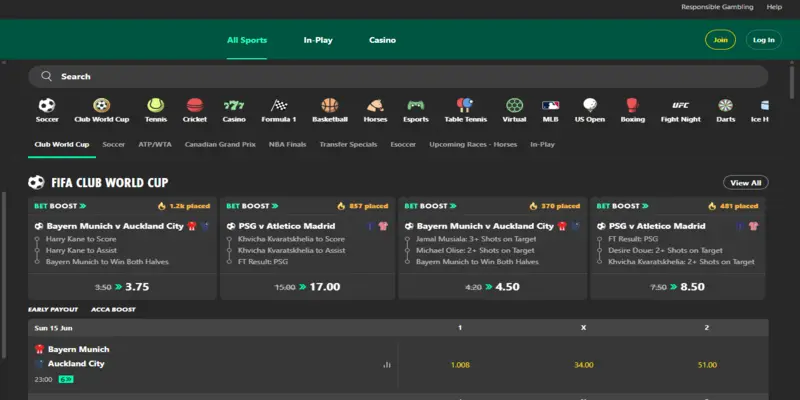Screen dimensions: 800x400
Task: Open the UFC Fight Night icon
Action: pos(681,106)
